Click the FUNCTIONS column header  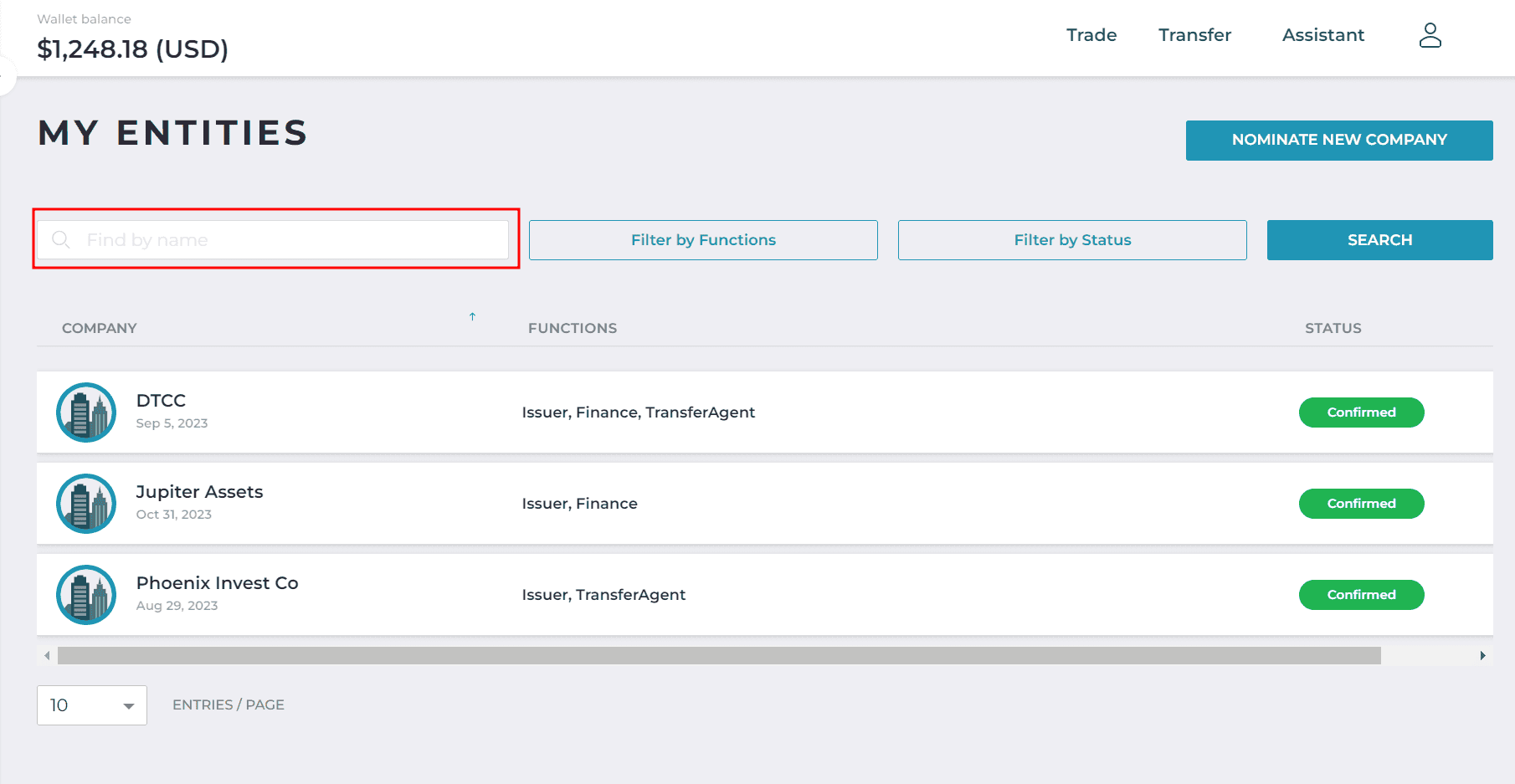[573, 328]
